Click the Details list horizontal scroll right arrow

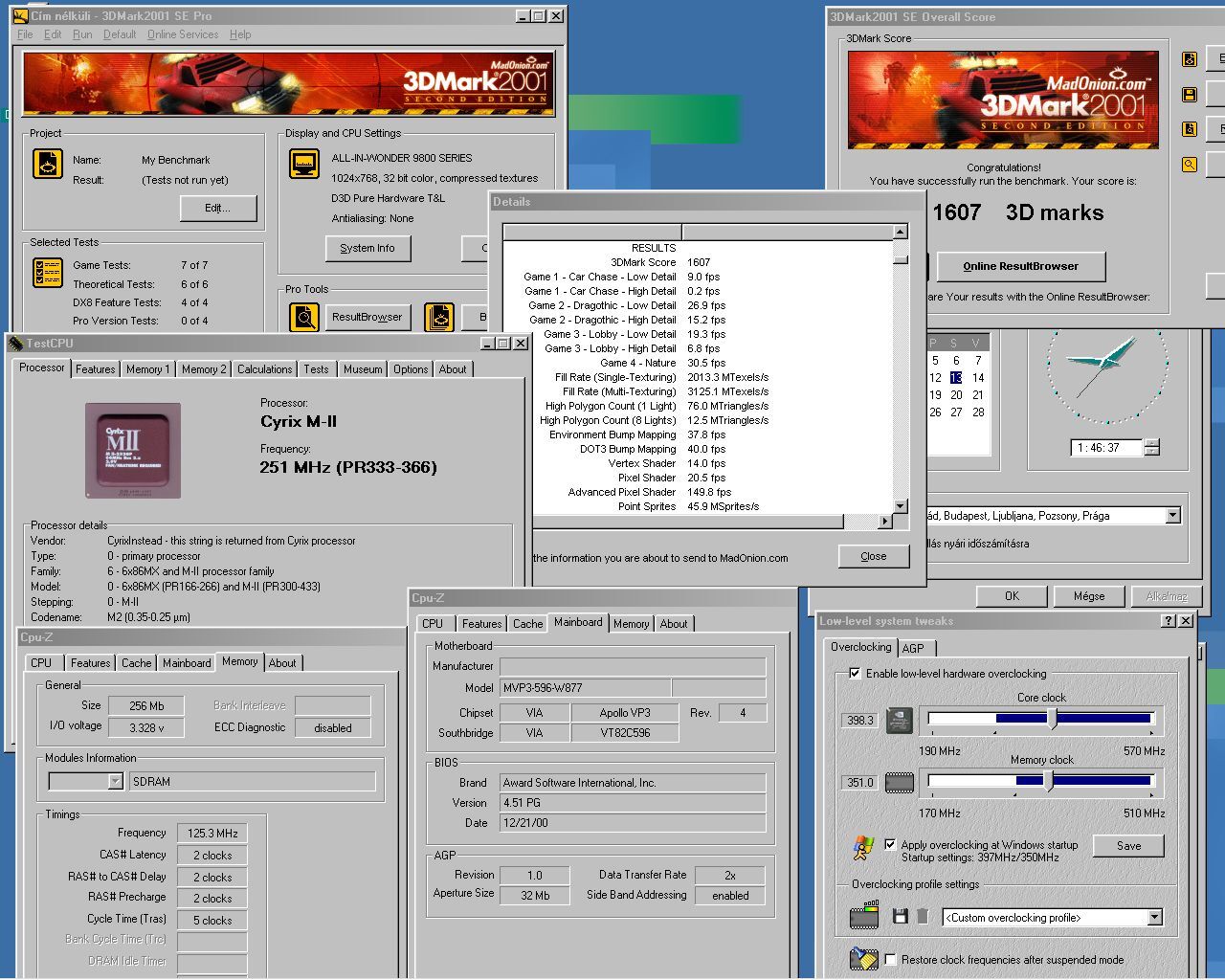tap(884, 522)
